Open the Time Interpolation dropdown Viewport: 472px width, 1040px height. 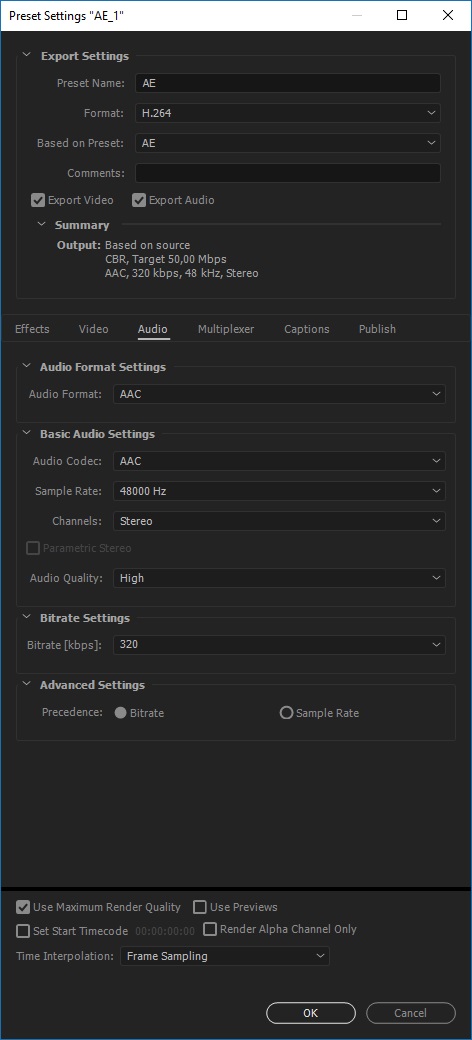225,956
